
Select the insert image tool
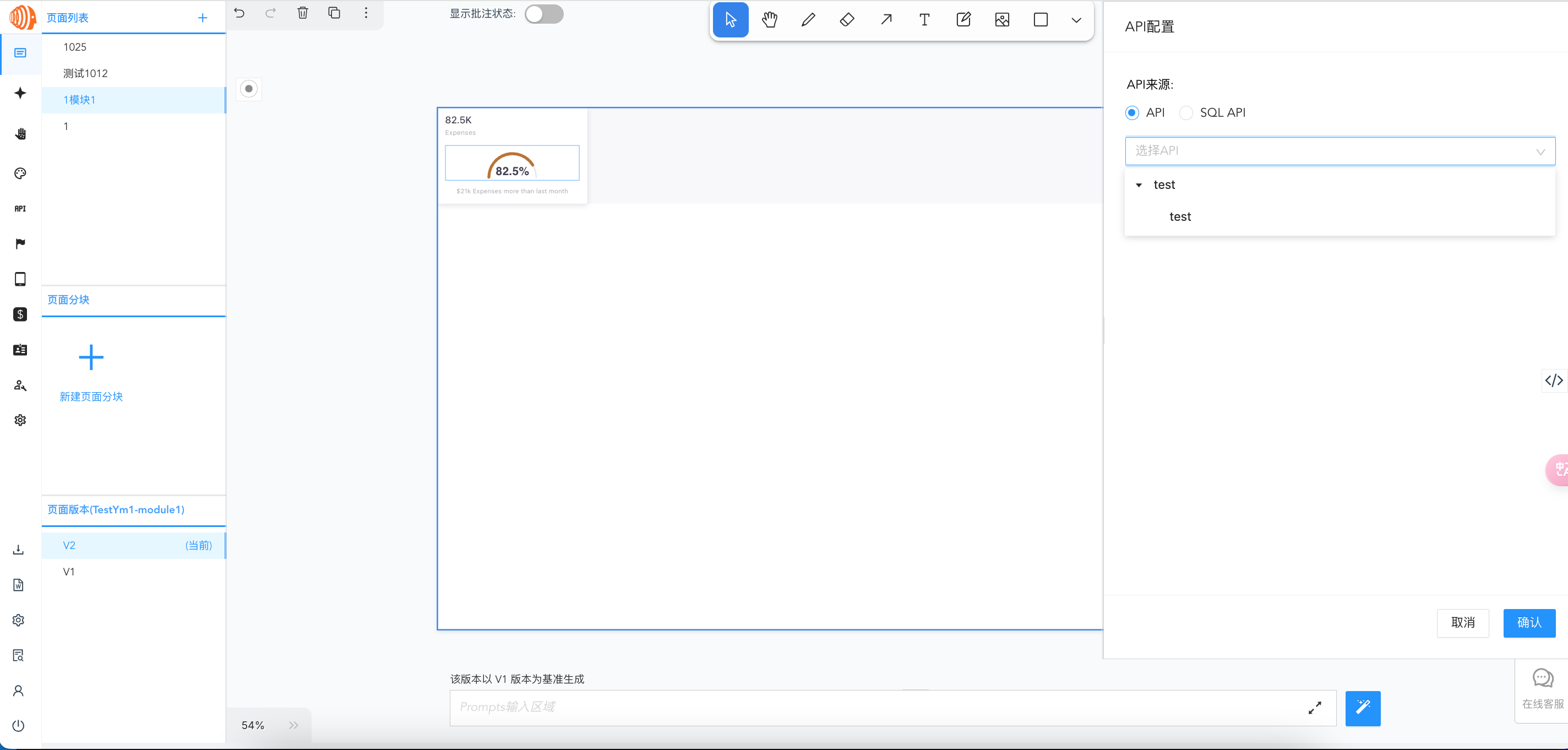coord(1002,20)
